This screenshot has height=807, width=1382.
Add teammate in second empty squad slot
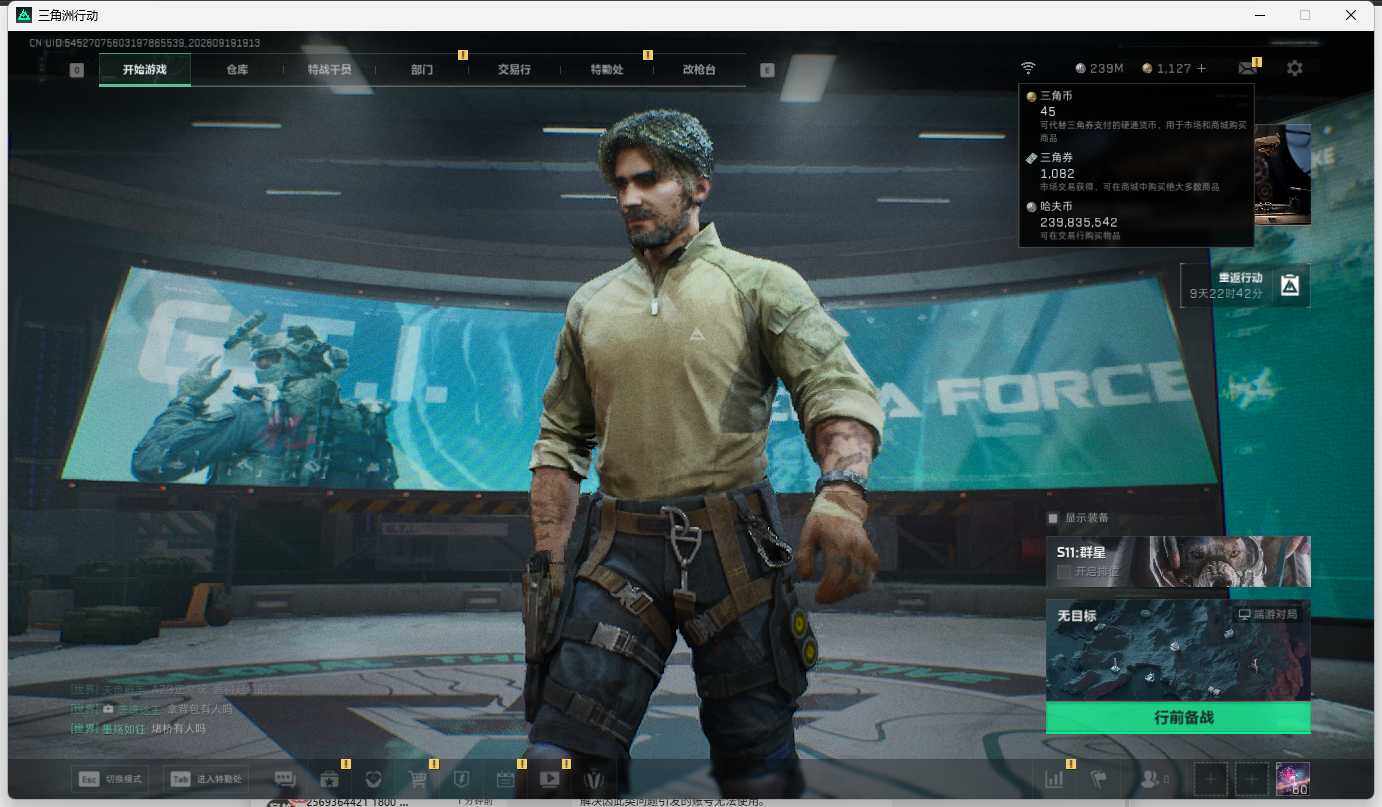[1252, 778]
